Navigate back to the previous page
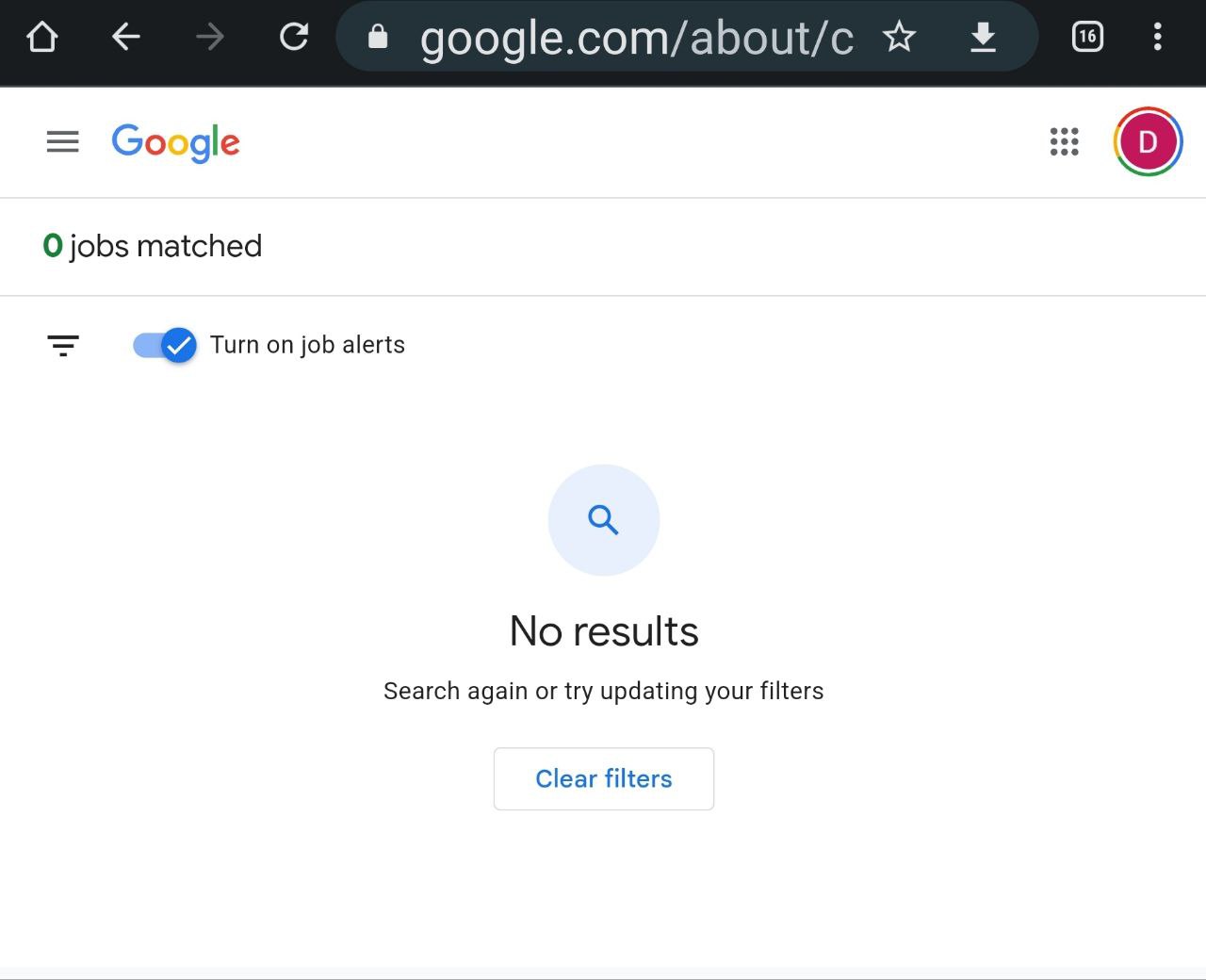The height and width of the screenshot is (980, 1206). point(125,37)
